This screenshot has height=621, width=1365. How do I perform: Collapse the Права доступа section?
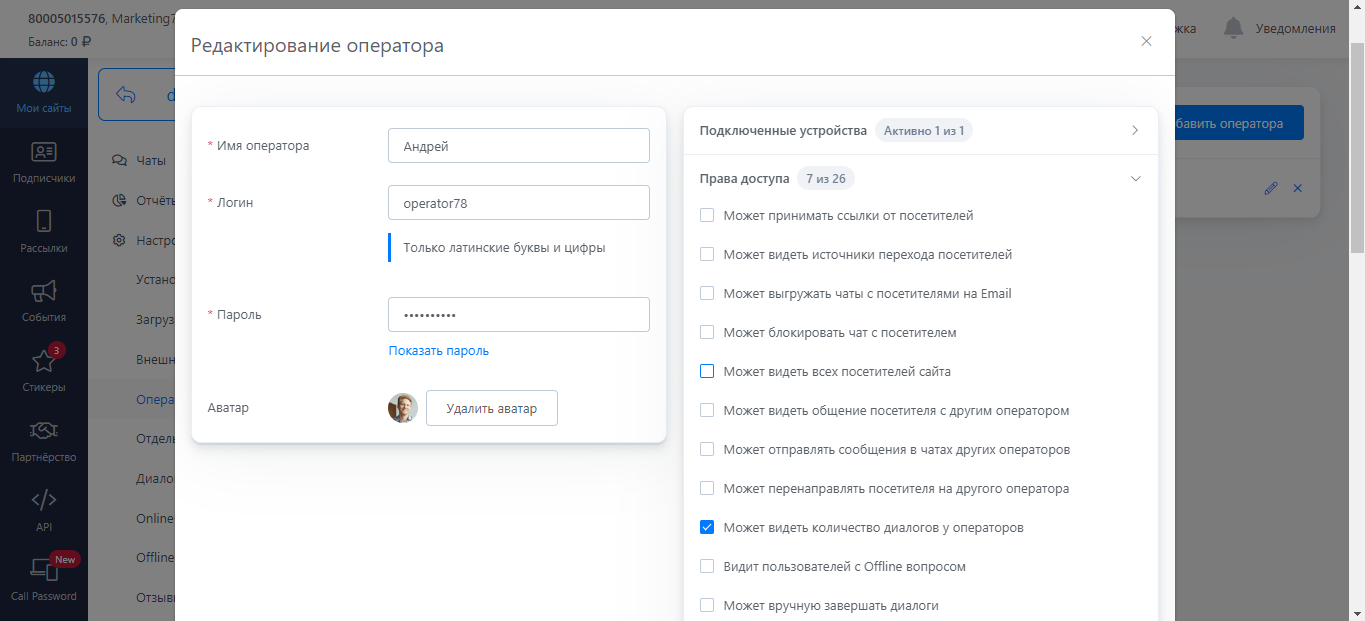[1135, 179]
